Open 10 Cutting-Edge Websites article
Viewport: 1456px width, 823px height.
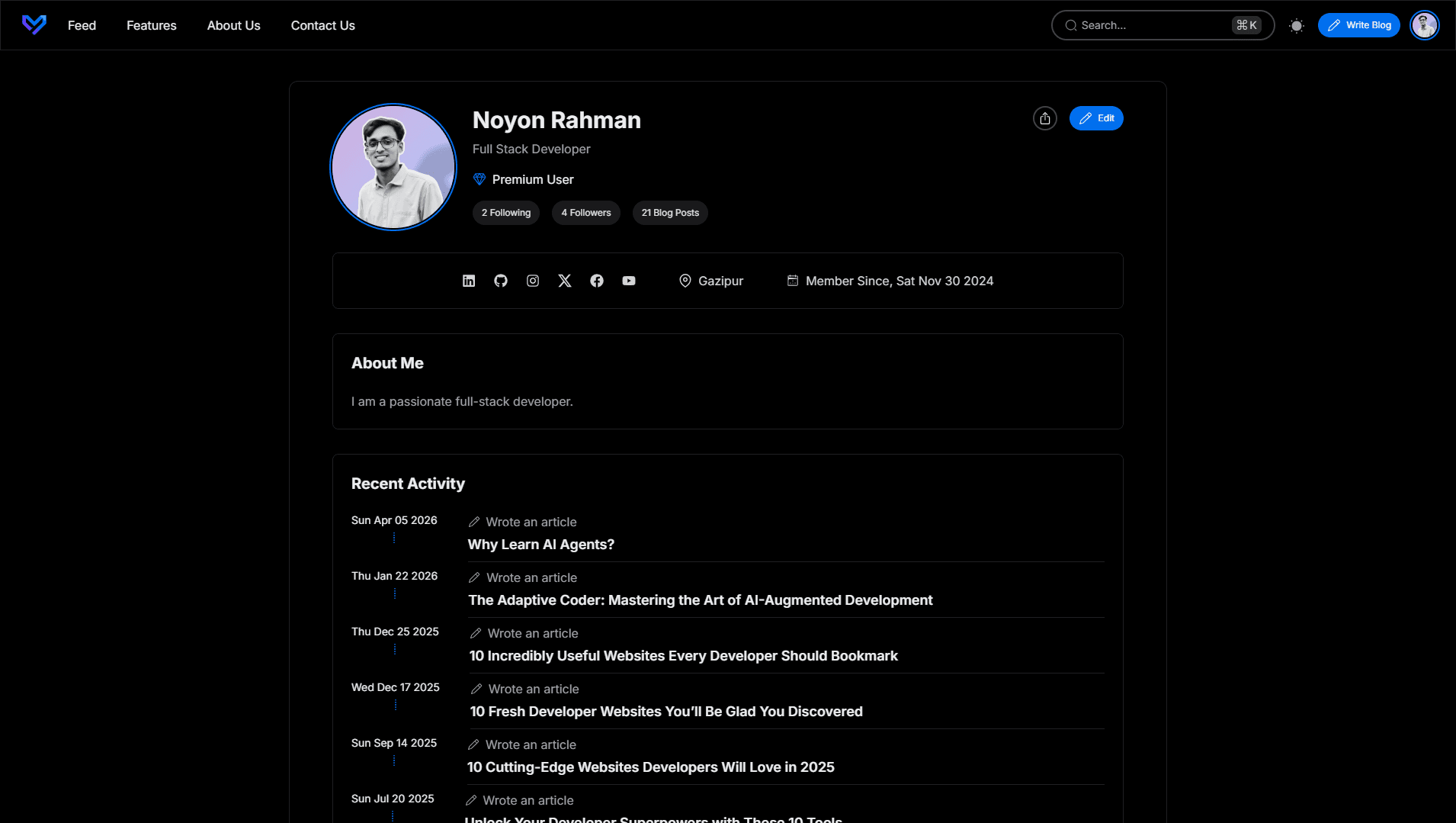(x=651, y=767)
